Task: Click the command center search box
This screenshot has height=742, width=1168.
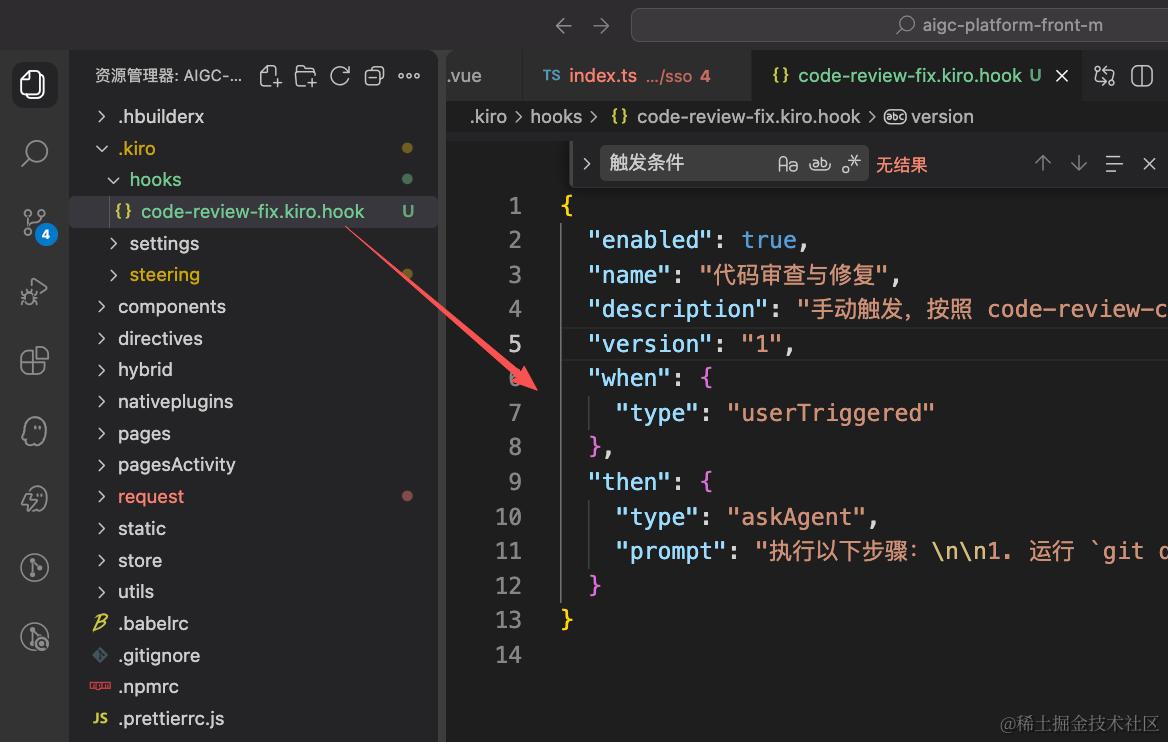Action: [899, 25]
